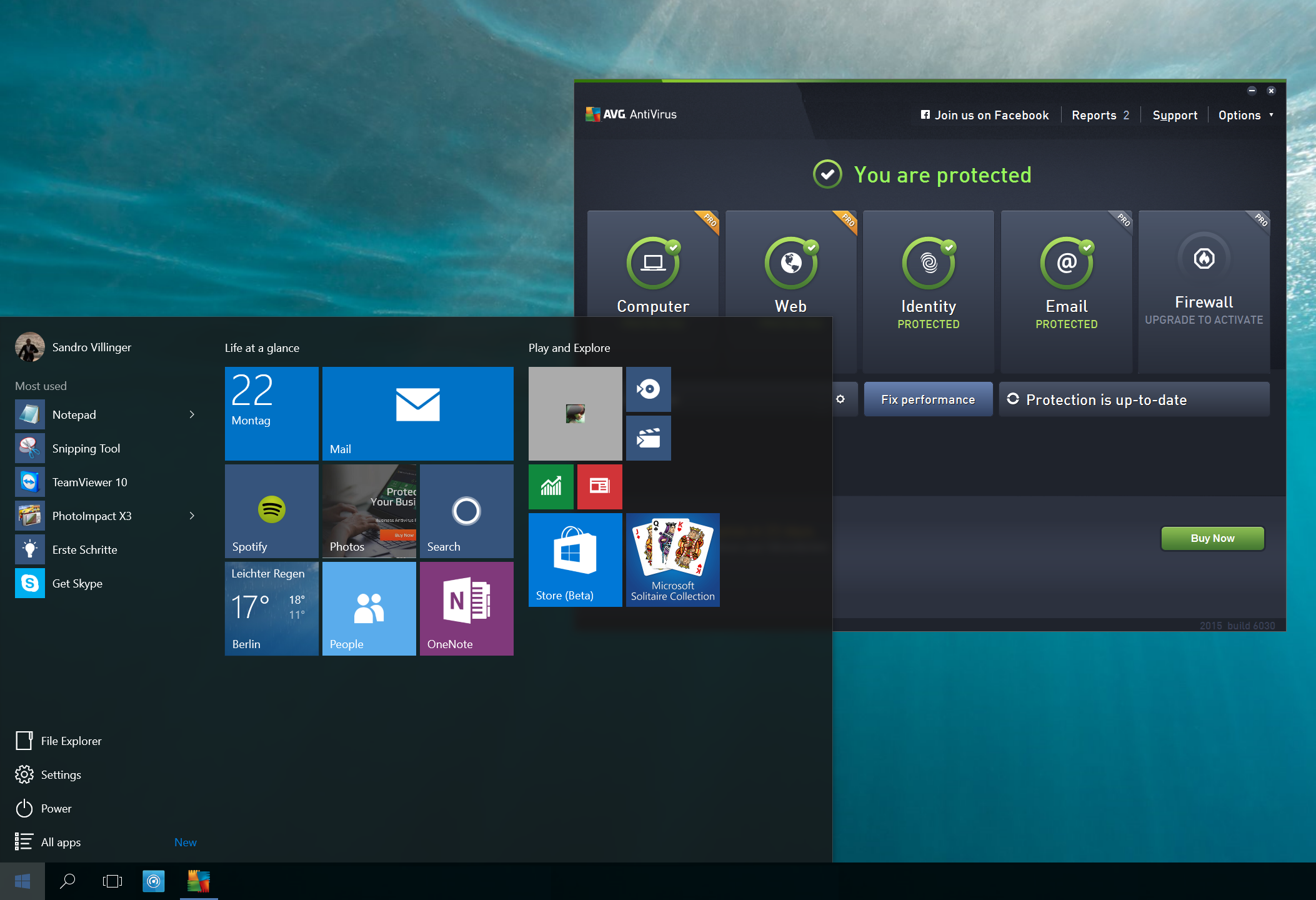Click the taskbar search magnifier icon
Screen dimensions: 1316x900
pos(67,881)
